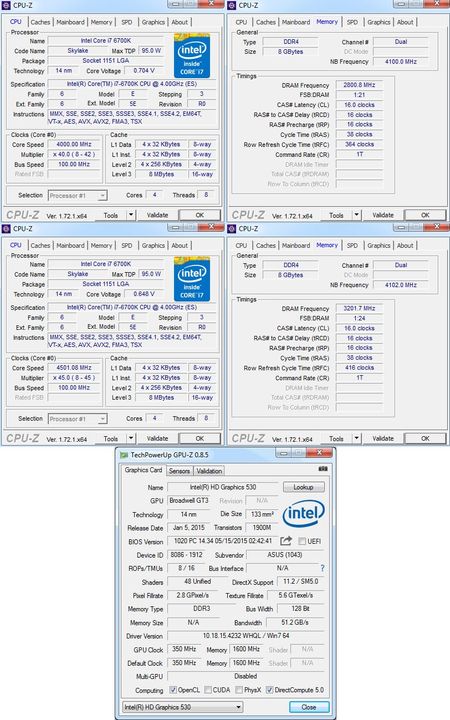The height and width of the screenshot is (720, 450).
Task: Click multiplier value x 40.0 ( 8 - 42 )
Action: (x=74, y=154)
